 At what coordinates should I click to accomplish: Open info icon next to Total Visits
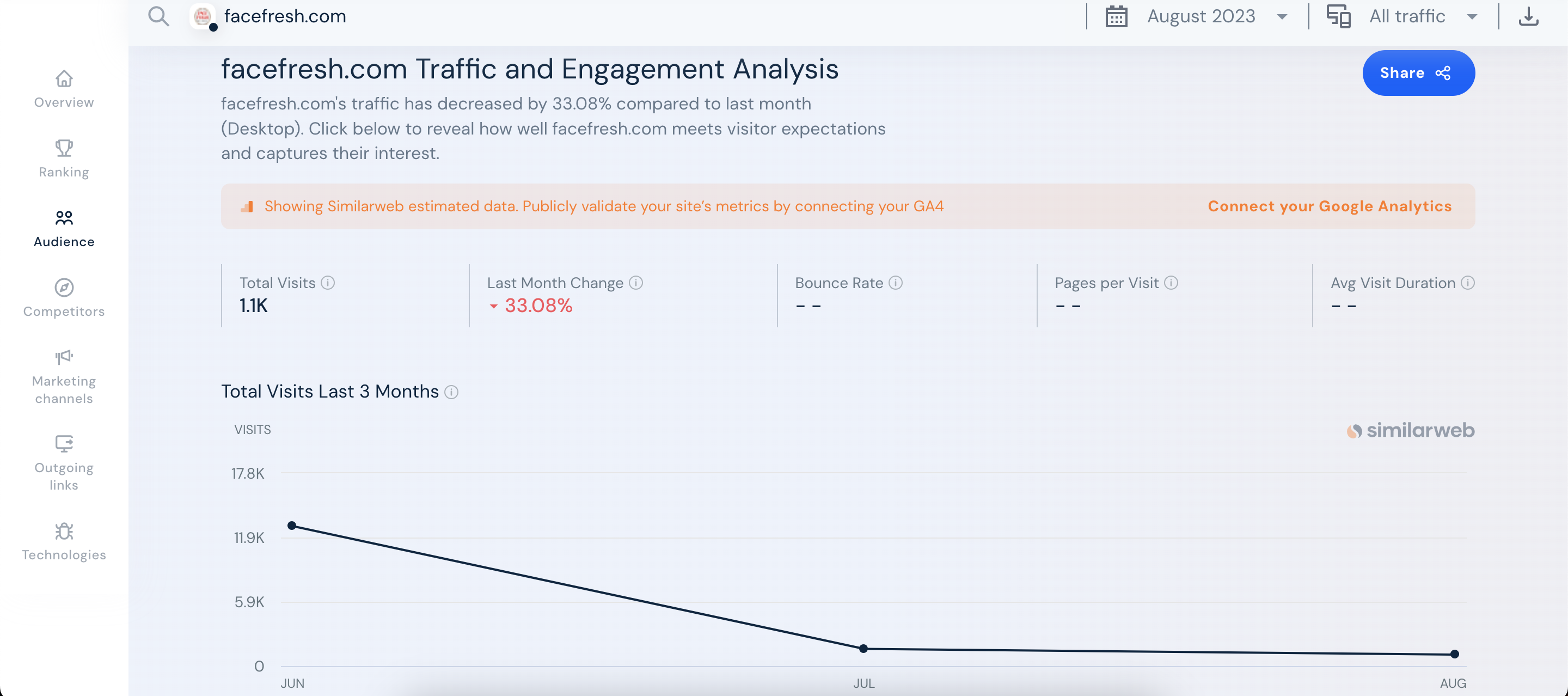(x=328, y=283)
